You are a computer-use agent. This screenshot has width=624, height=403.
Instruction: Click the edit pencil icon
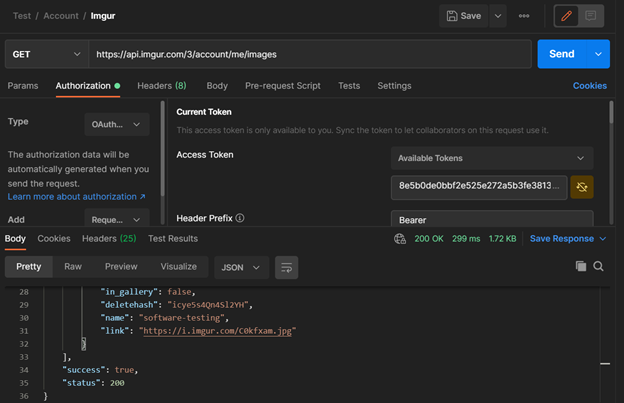click(x=566, y=16)
